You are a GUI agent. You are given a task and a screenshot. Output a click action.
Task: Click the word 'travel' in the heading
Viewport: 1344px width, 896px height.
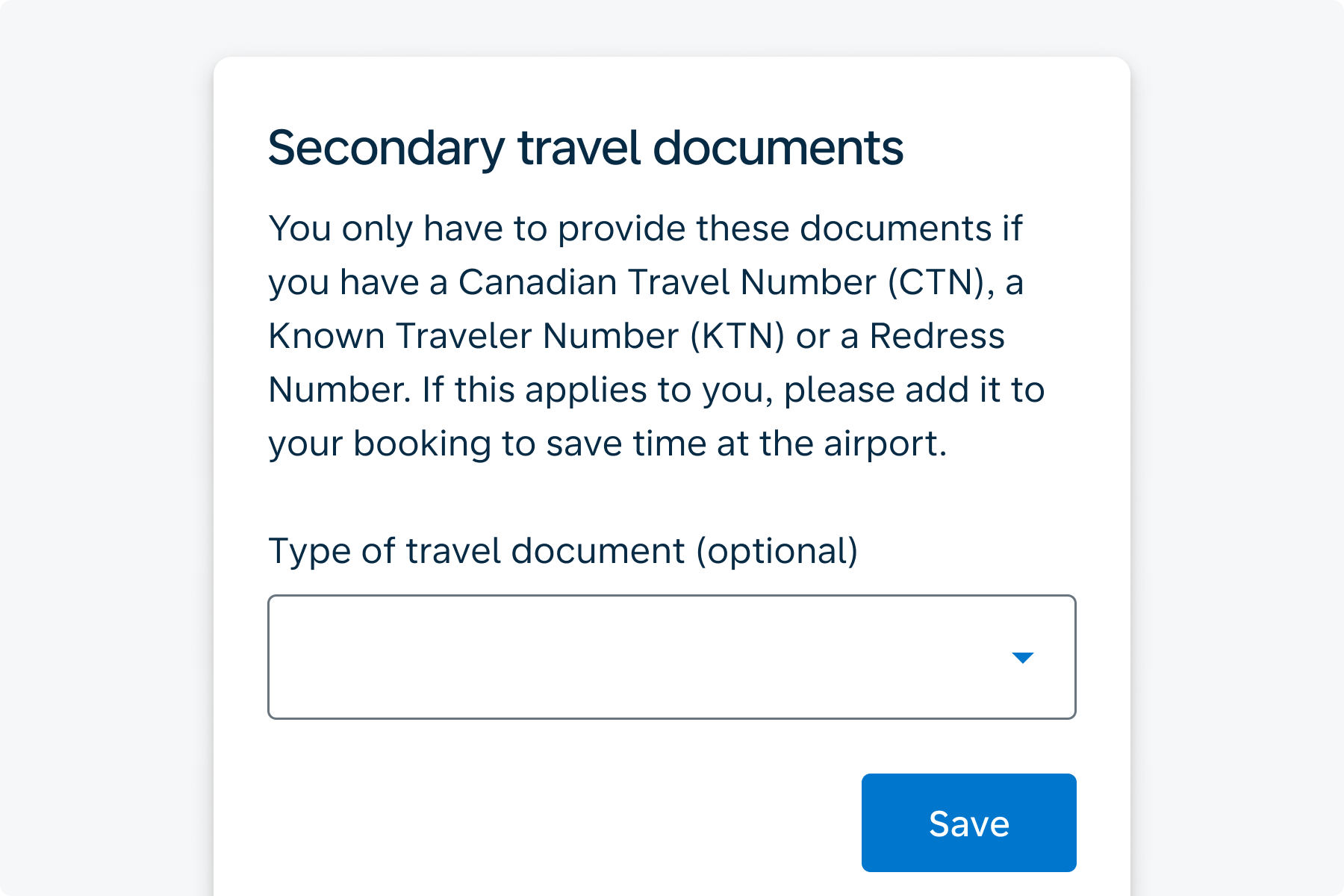click(x=579, y=147)
